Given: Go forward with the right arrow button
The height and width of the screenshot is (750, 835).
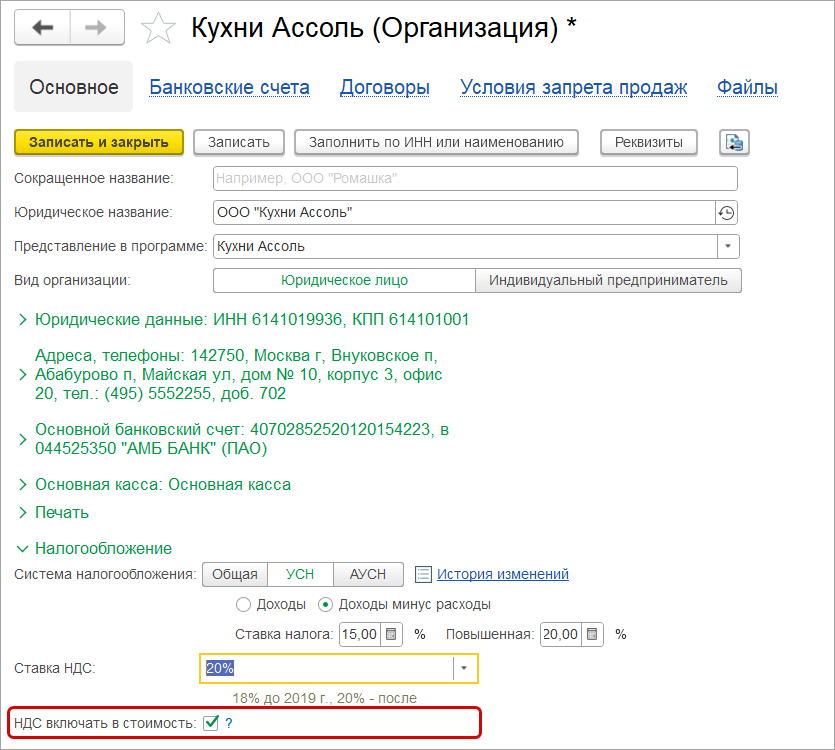Looking at the screenshot, I should [97, 27].
